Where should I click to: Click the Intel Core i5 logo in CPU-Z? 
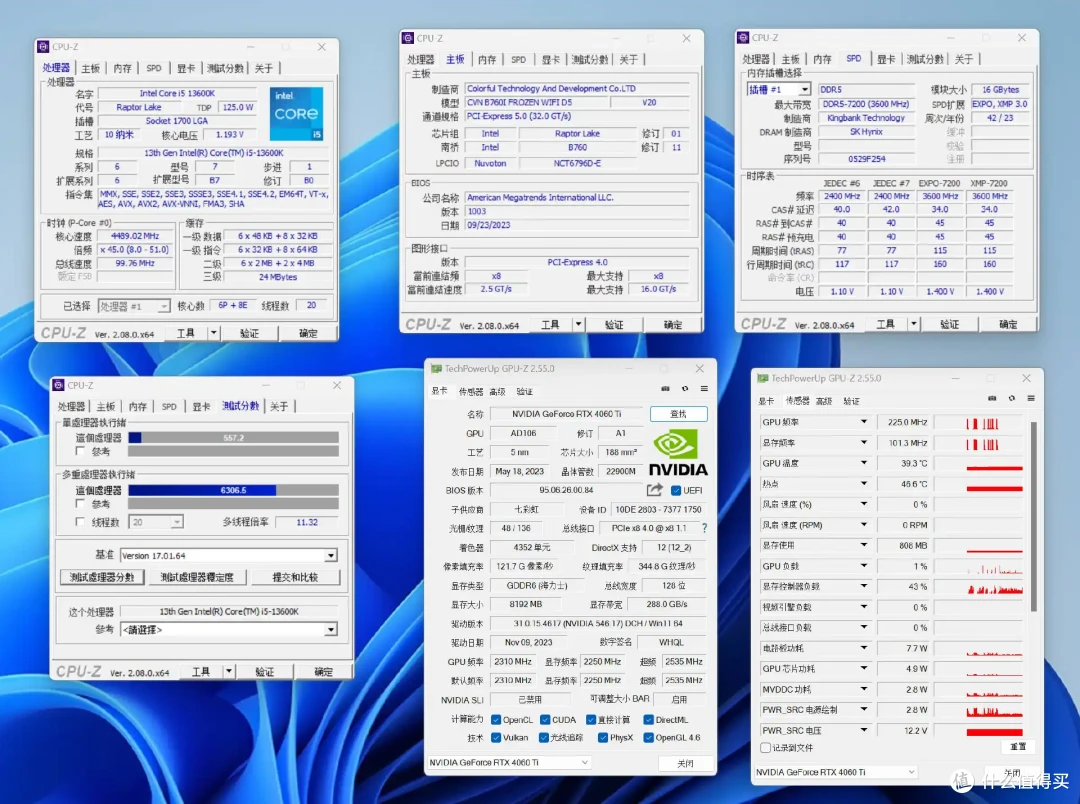pos(296,114)
